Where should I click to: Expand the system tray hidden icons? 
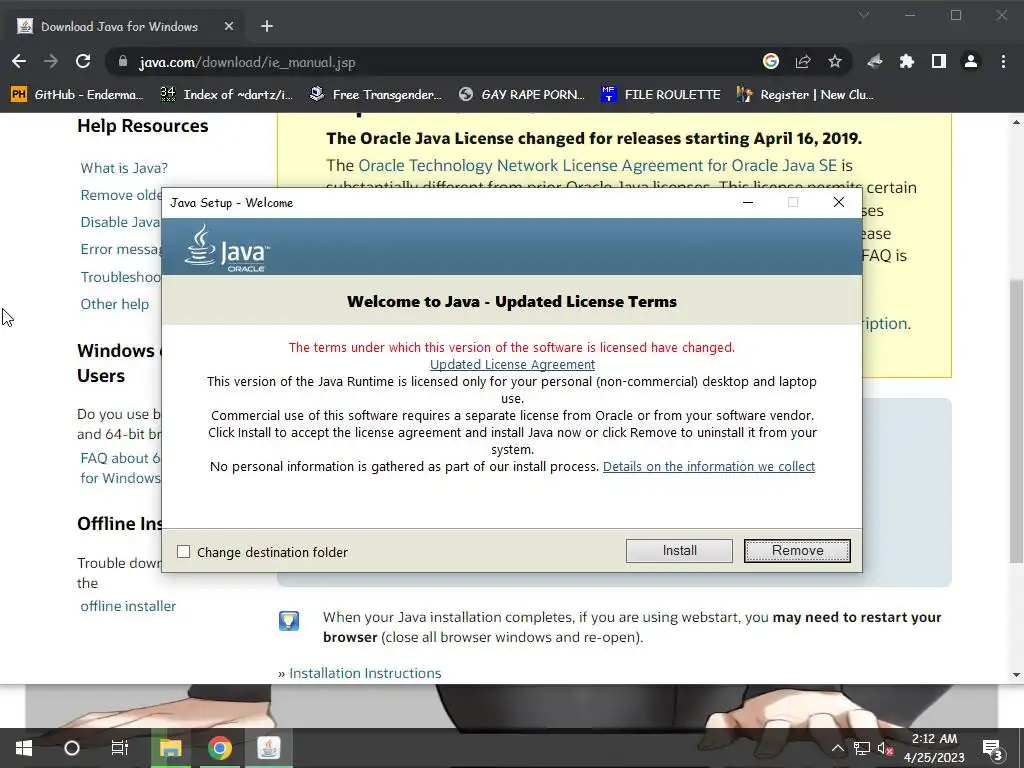click(837, 748)
